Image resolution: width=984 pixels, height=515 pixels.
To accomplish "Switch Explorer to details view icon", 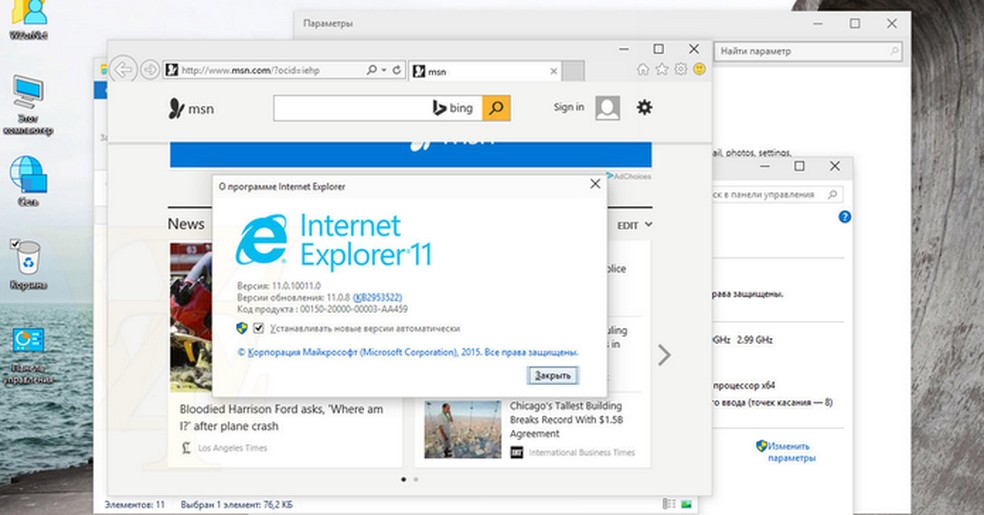I will click(669, 504).
